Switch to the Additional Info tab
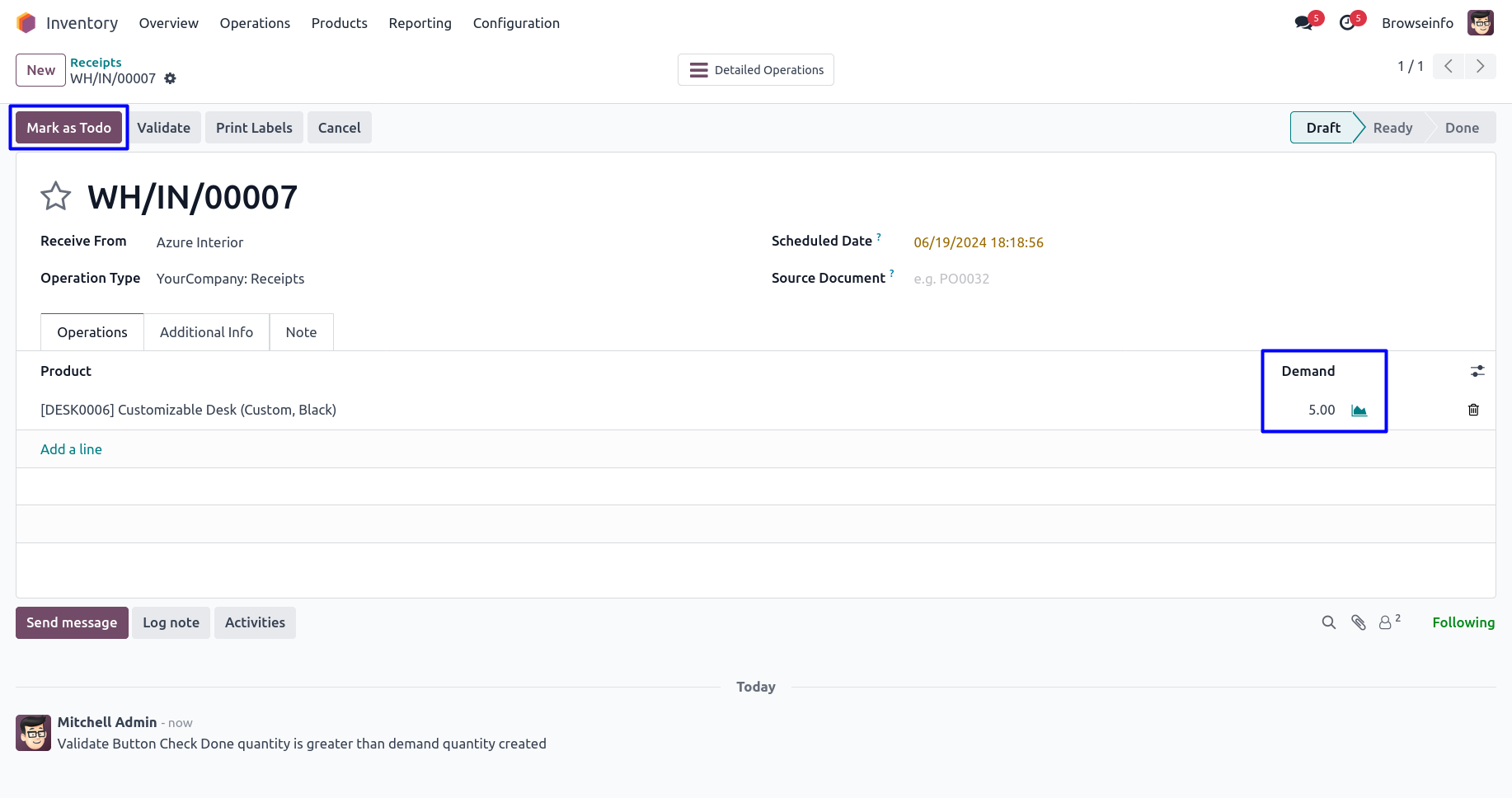This screenshot has height=798, width=1512. [206, 332]
